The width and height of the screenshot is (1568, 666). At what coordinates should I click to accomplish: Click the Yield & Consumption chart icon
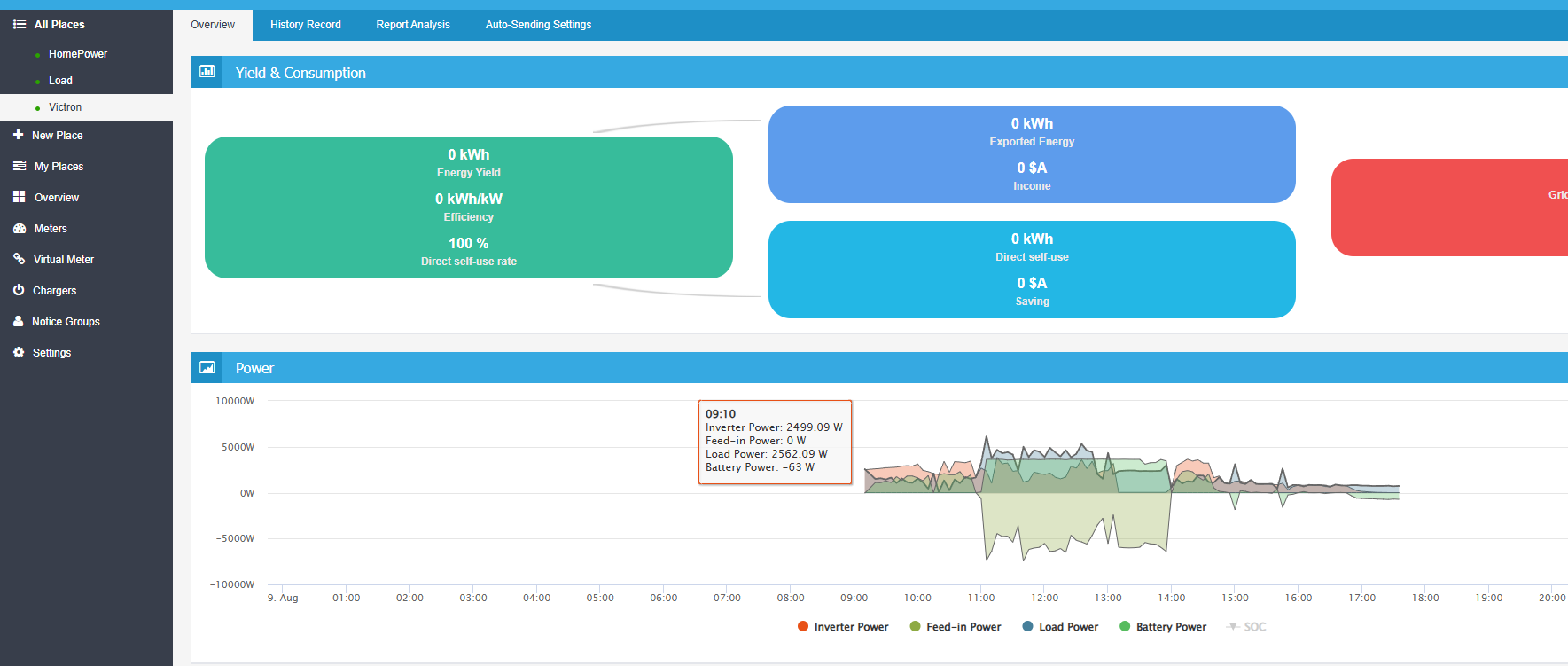(x=207, y=72)
